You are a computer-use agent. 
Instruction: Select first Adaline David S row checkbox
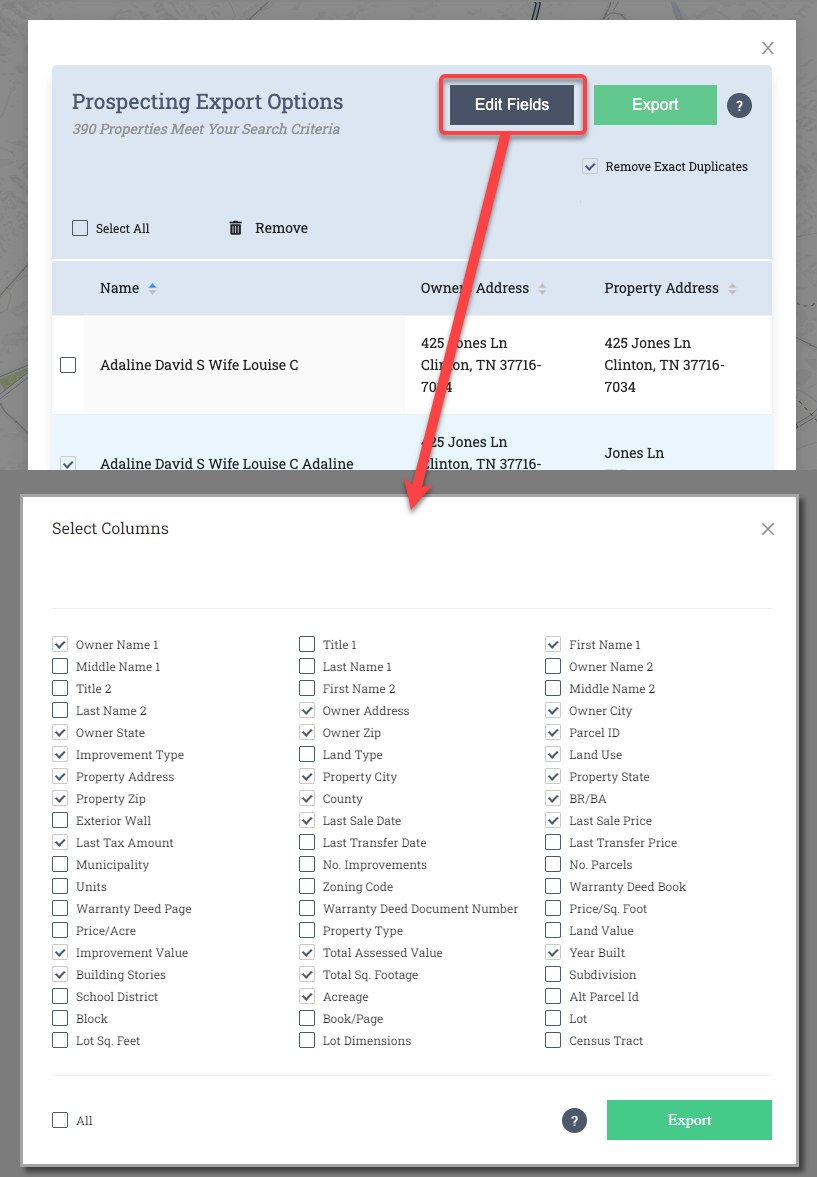[x=68, y=365]
